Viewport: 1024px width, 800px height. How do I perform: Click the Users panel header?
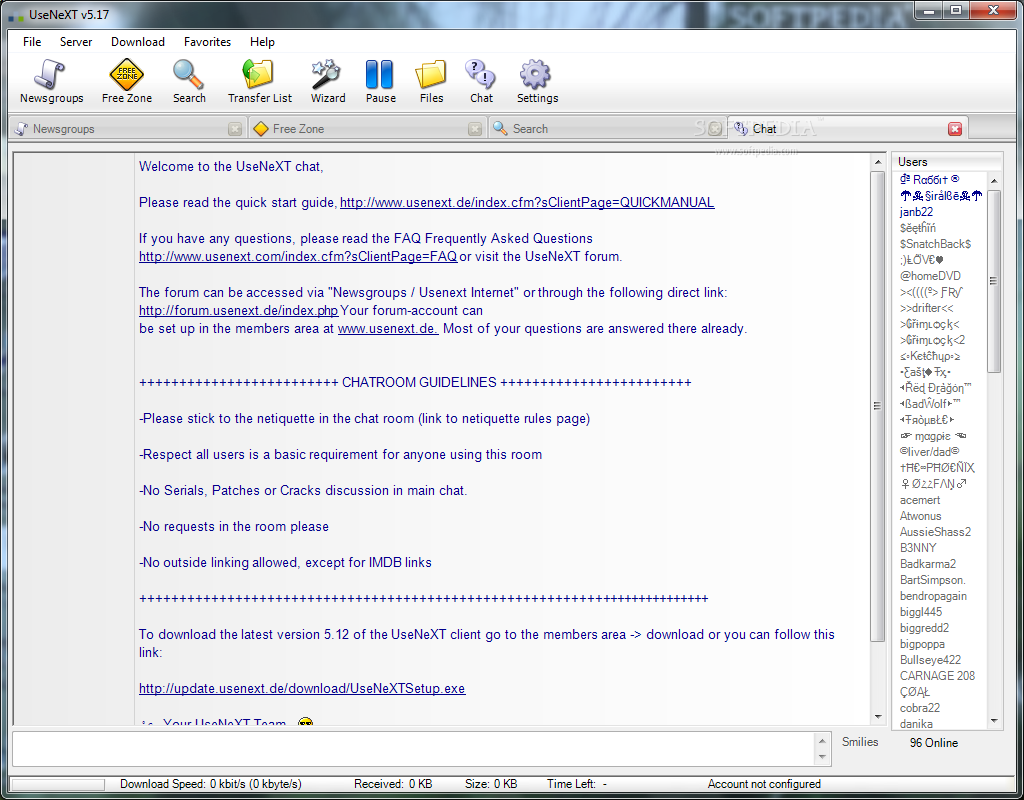[x=946, y=162]
